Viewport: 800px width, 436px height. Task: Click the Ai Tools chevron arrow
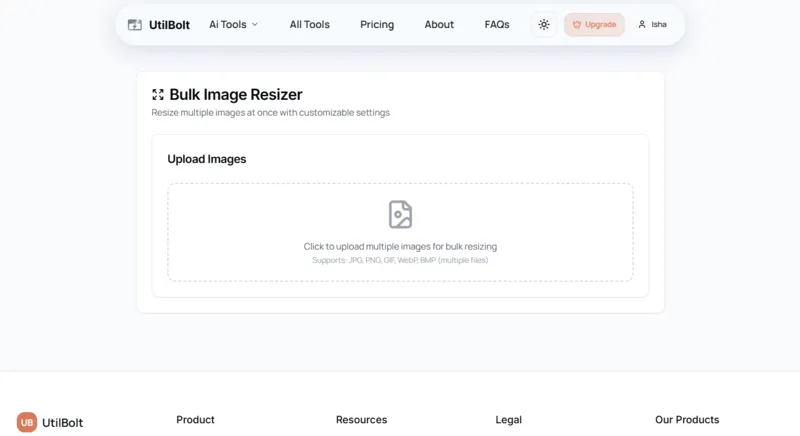pyautogui.click(x=255, y=24)
